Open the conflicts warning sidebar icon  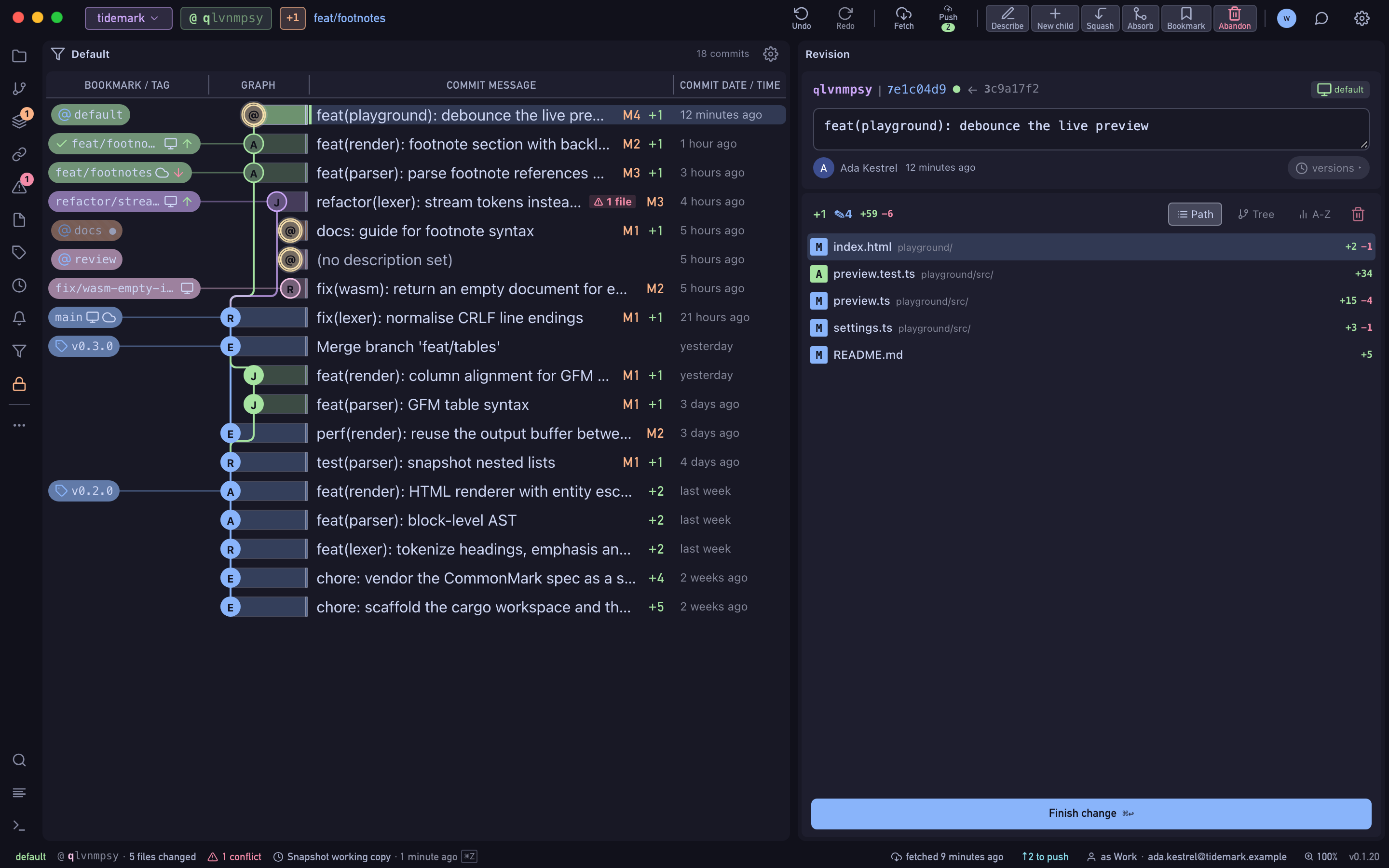coord(19,187)
